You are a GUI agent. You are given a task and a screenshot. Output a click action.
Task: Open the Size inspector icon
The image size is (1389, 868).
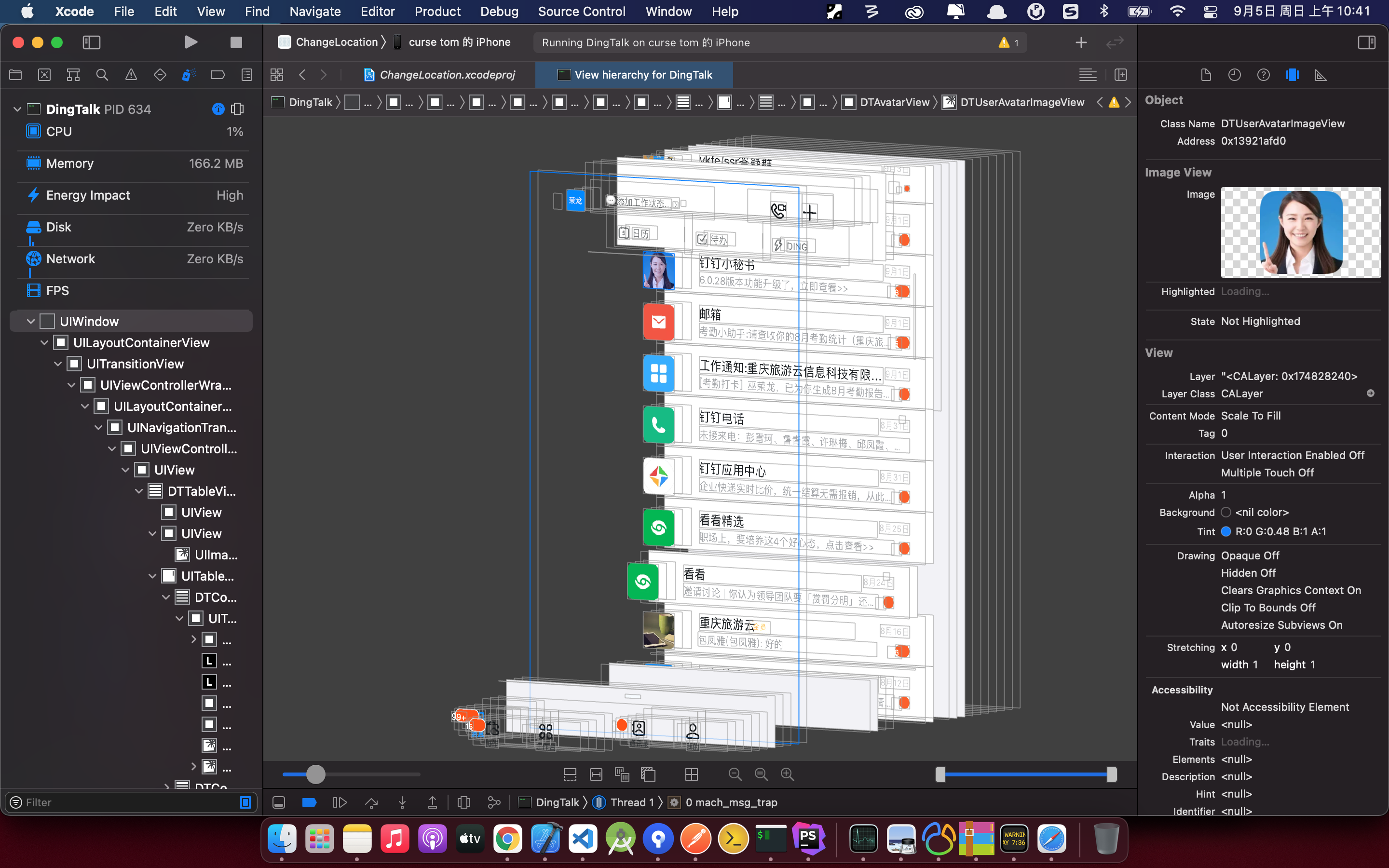tap(1321, 75)
